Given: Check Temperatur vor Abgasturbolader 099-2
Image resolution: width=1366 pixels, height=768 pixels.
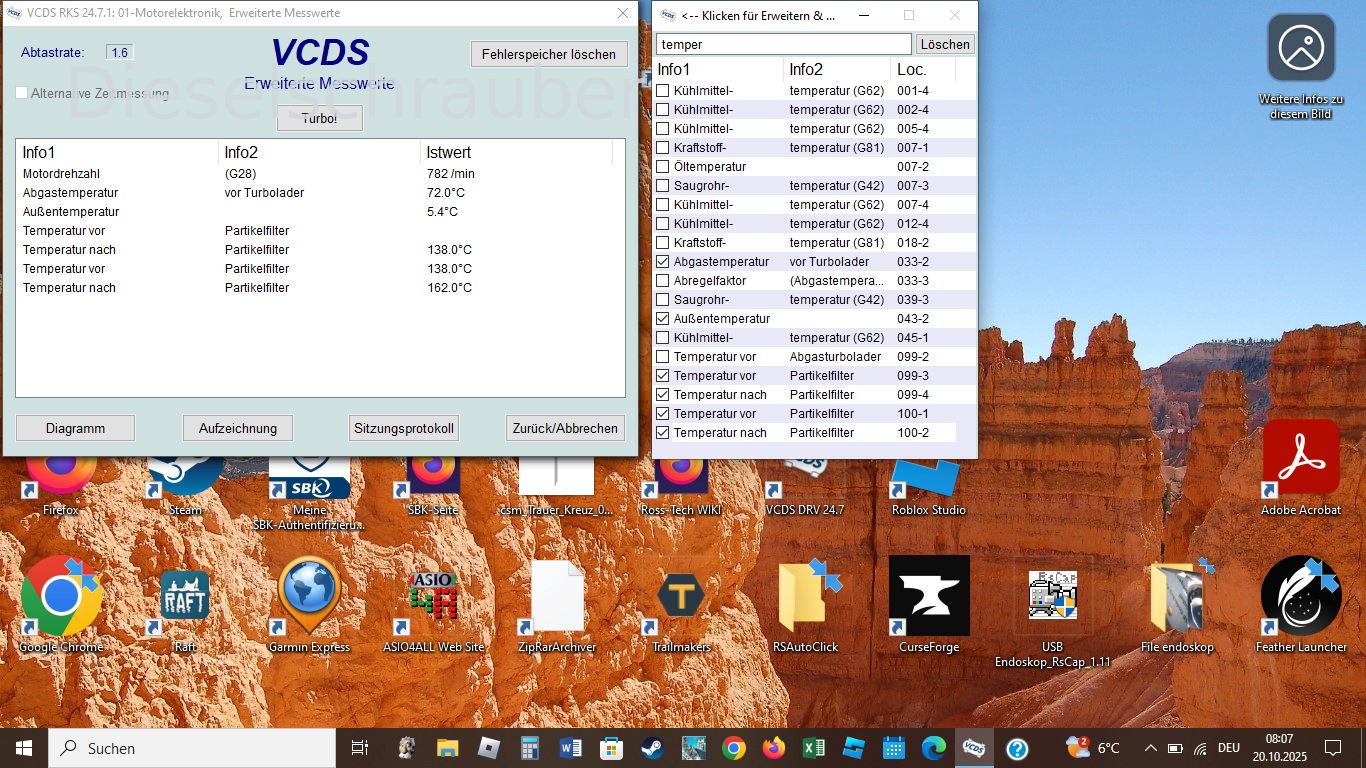Looking at the screenshot, I should click(x=663, y=357).
